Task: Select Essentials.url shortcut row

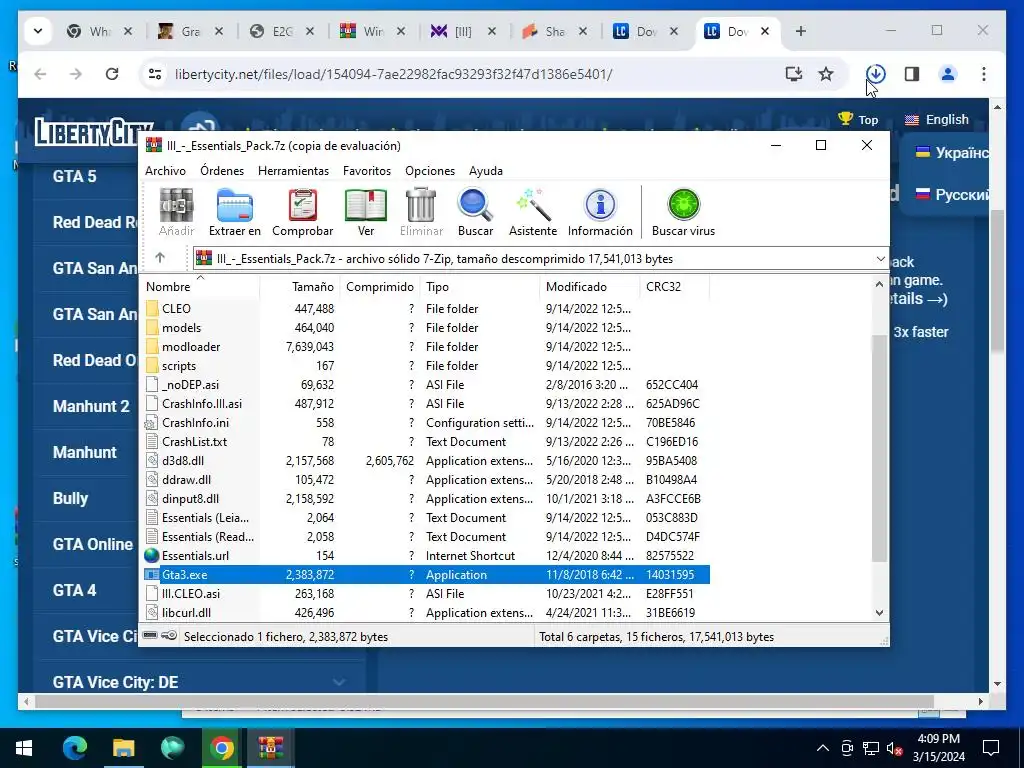Action: (x=426, y=555)
